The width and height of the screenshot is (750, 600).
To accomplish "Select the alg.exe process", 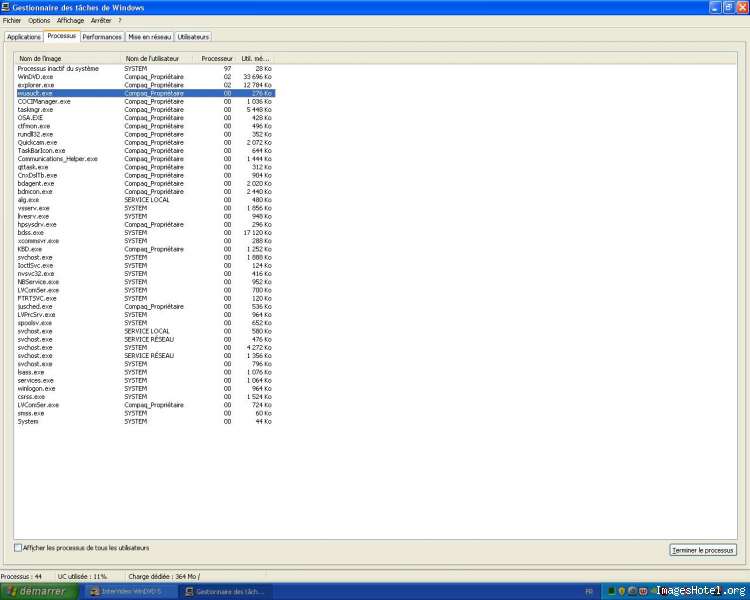I will [x=145, y=200].
